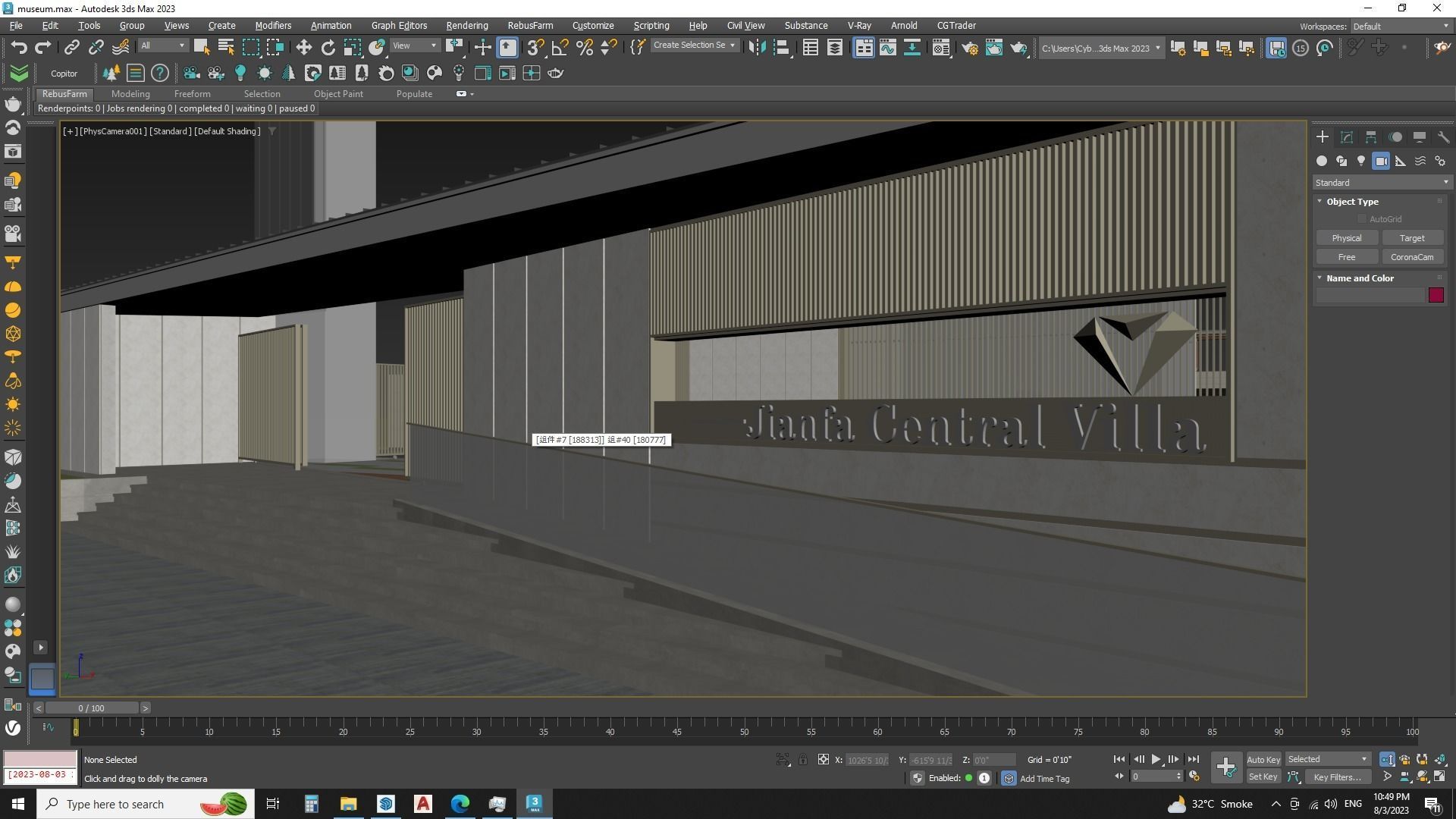Toggle the Percent Snap button

[x=584, y=47]
